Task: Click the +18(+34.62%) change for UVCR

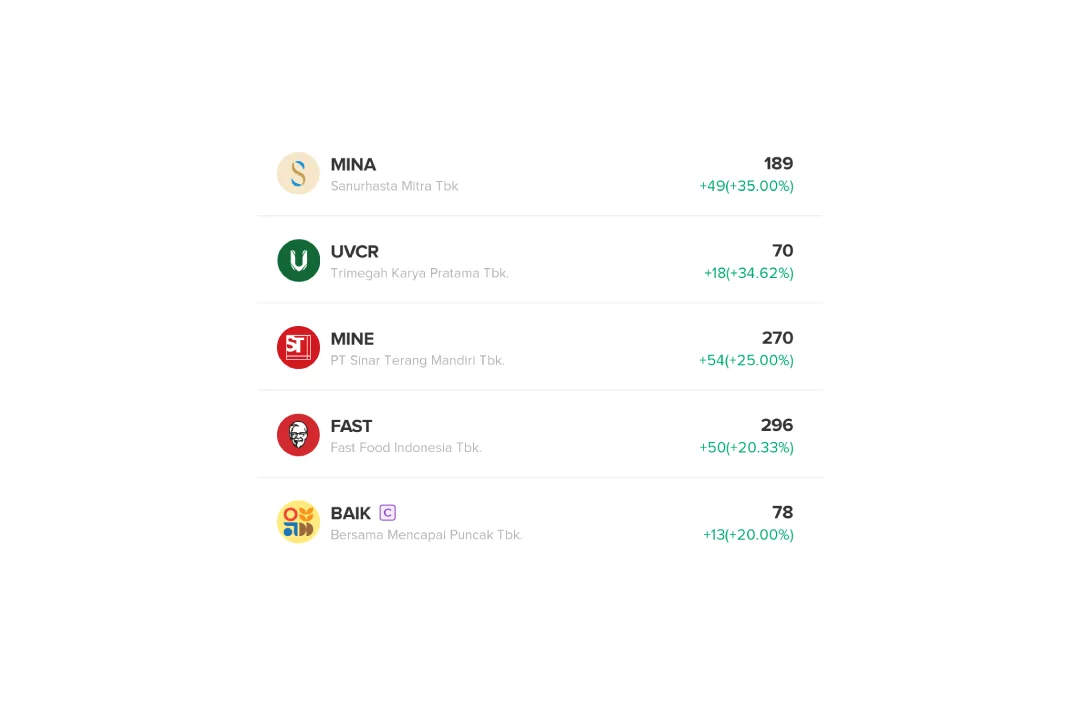Action: [x=749, y=273]
